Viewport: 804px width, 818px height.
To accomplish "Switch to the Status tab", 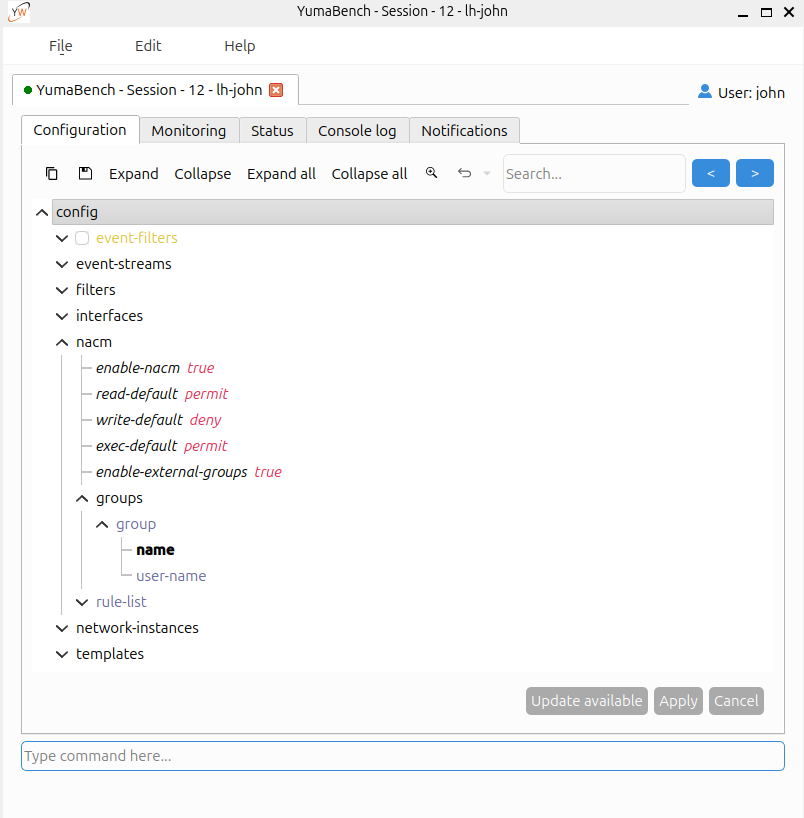I will pyautogui.click(x=272, y=130).
